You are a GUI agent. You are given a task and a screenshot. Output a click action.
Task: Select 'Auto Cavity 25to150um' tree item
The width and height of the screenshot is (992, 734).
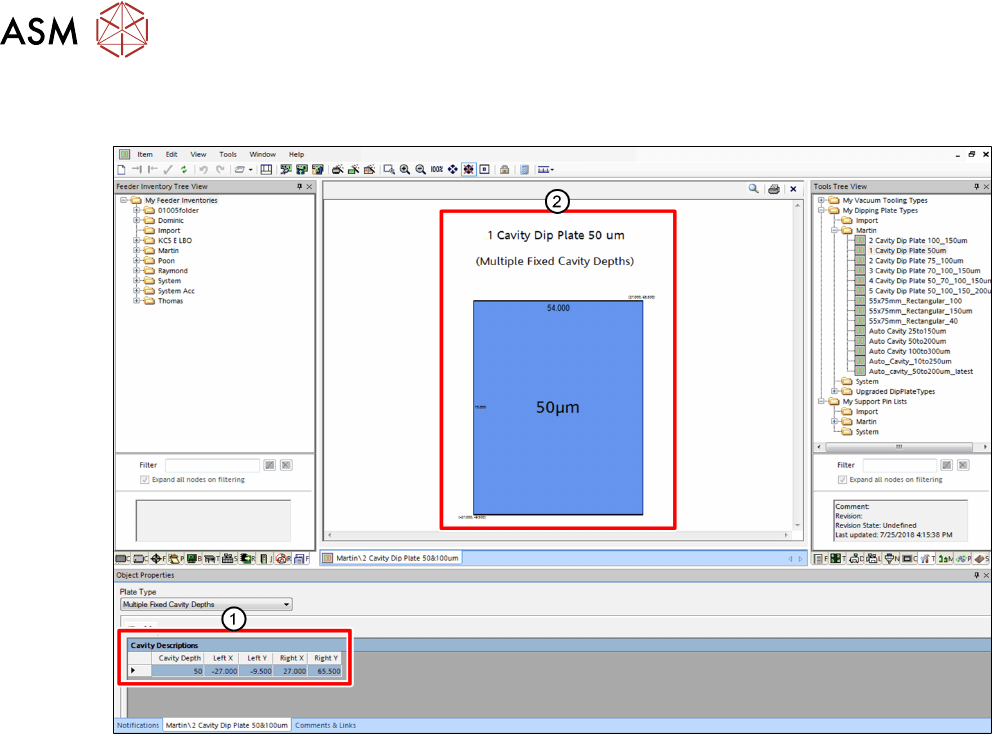[907, 331]
